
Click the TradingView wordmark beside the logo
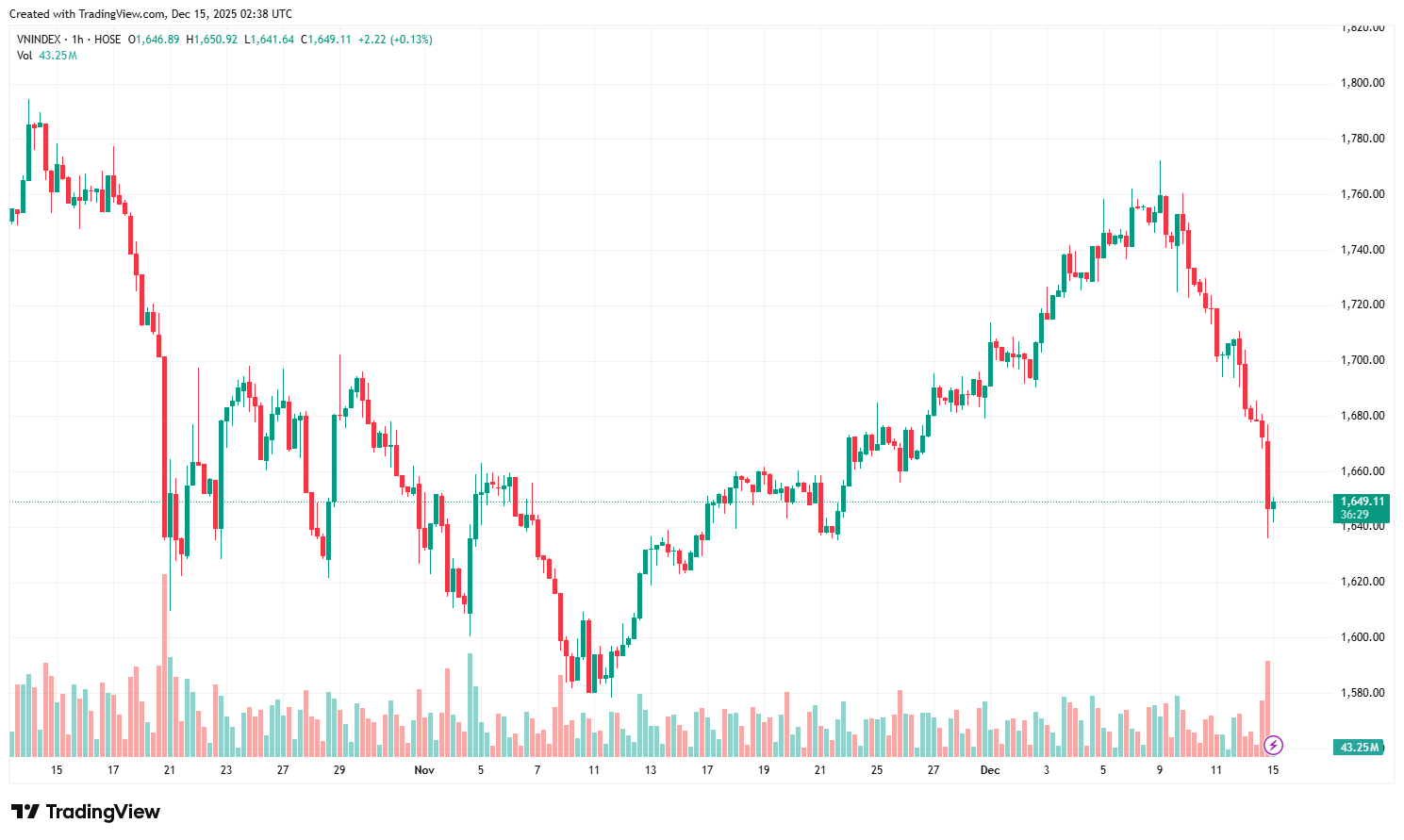103,812
